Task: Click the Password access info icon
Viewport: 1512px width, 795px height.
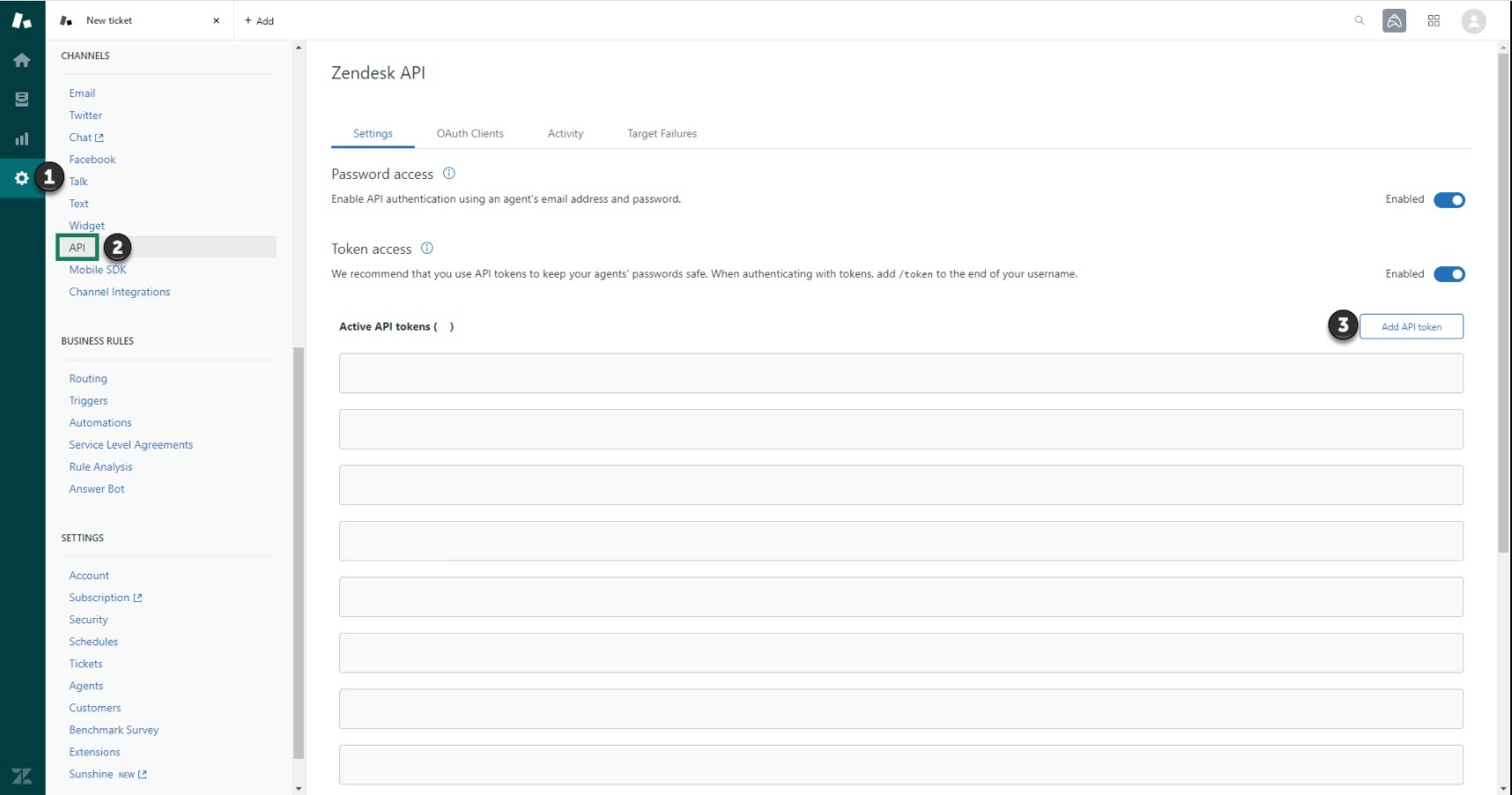Action: (449, 174)
